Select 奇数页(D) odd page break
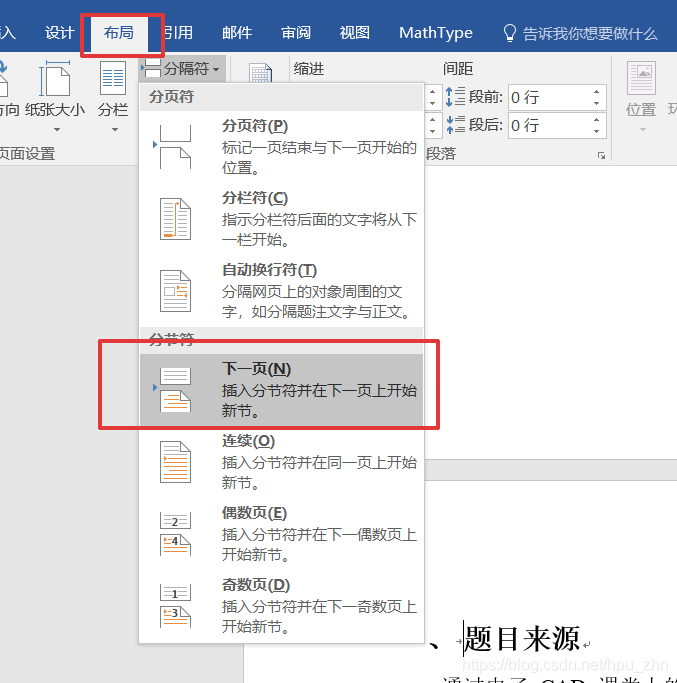This screenshot has height=683, width=677. coord(281,606)
